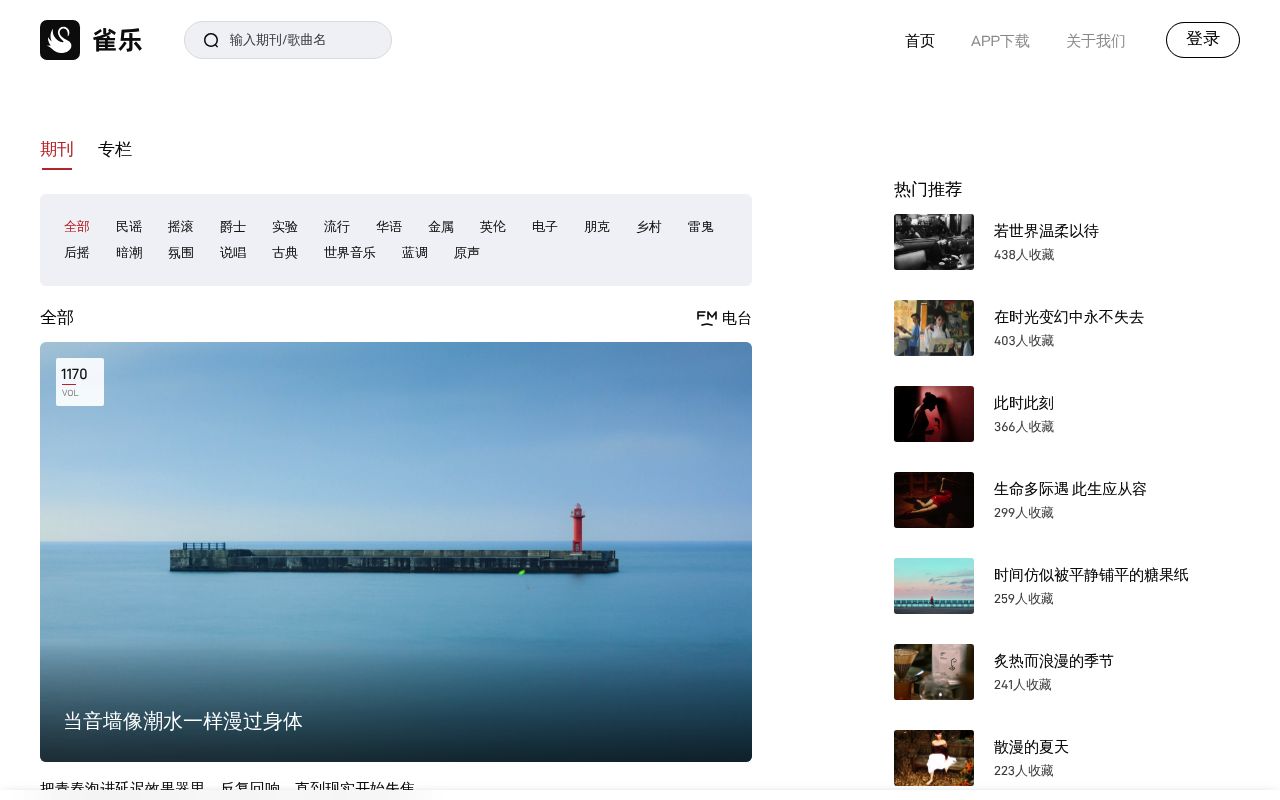The width and height of the screenshot is (1280, 800).
Task: Filter by 英伦 genre
Action: point(493,227)
